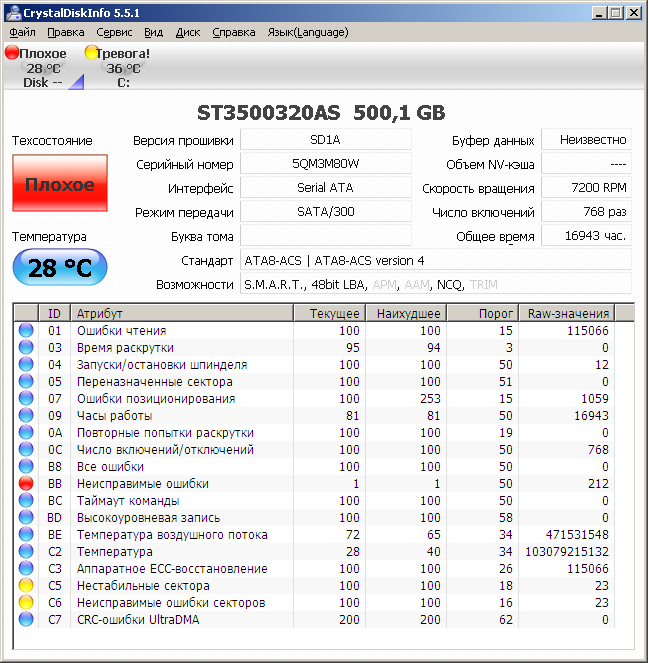Click the status orb for row BC Таймаут команды

26,500
